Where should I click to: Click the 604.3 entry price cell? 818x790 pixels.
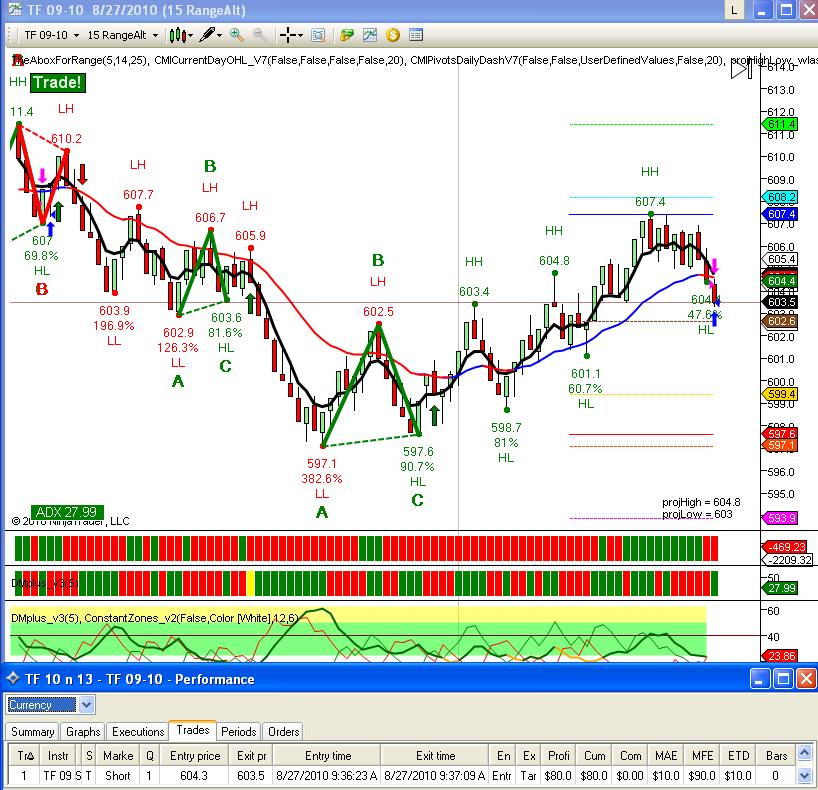[194, 775]
